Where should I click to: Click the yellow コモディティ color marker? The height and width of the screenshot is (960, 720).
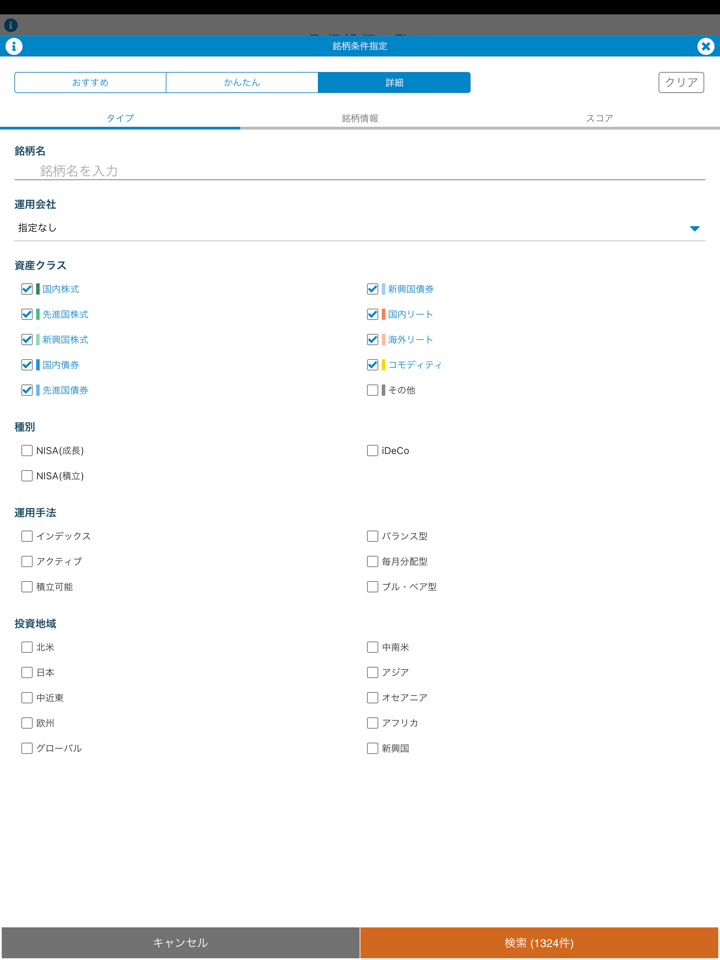[x=383, y=365]
